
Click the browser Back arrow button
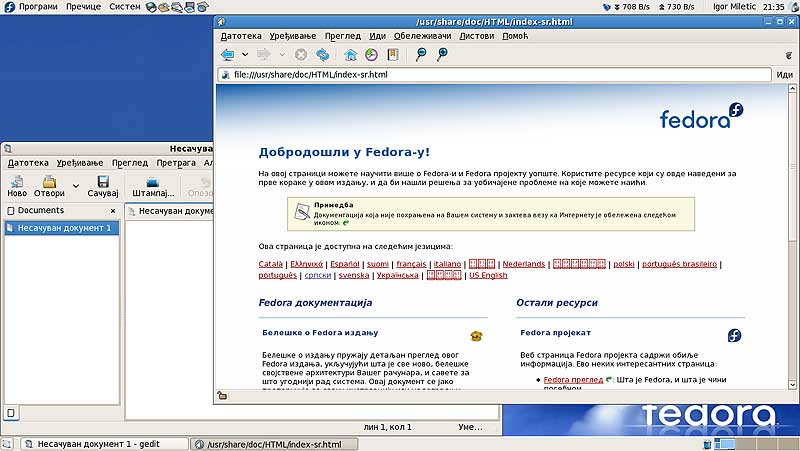click(228, 55)
